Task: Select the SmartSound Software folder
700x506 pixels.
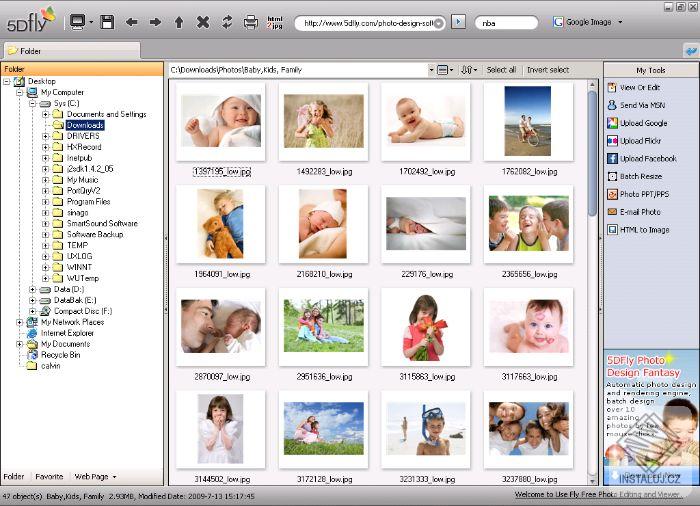Action: point(102,224)
